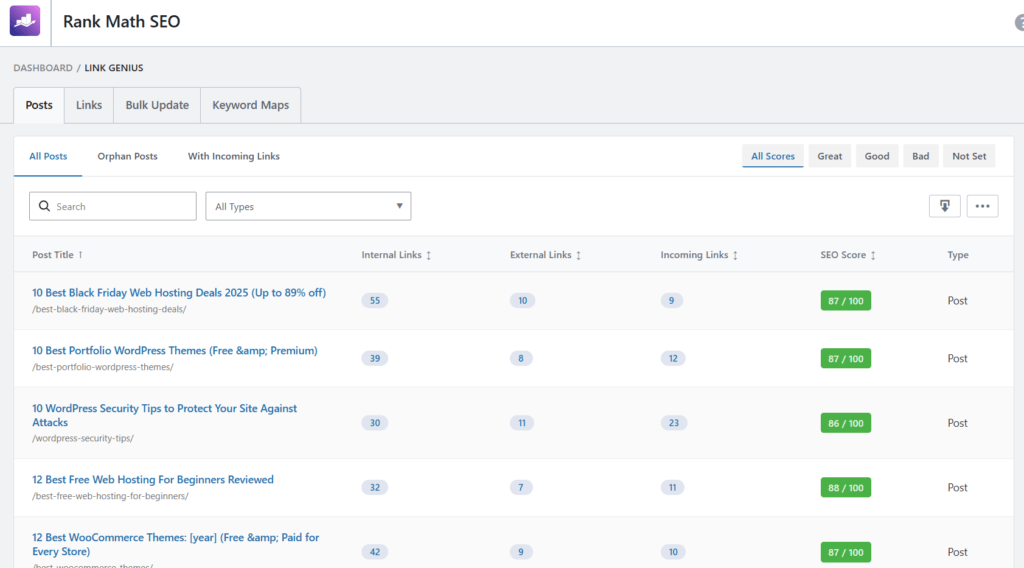Image resolution: width=1024 pixels, height=568 pixels.
Task: Sort by Incoming Links arrow icon
Action: click(735, 255)
